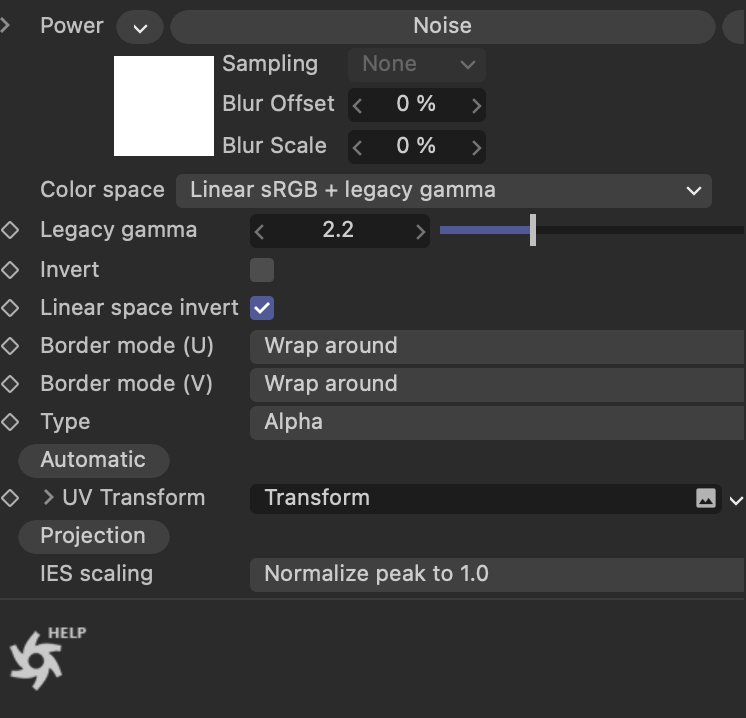Image resolution: width=746 pixels, height=718 pixels.
Task: Click the Projection button
Action: click(94, 537)
